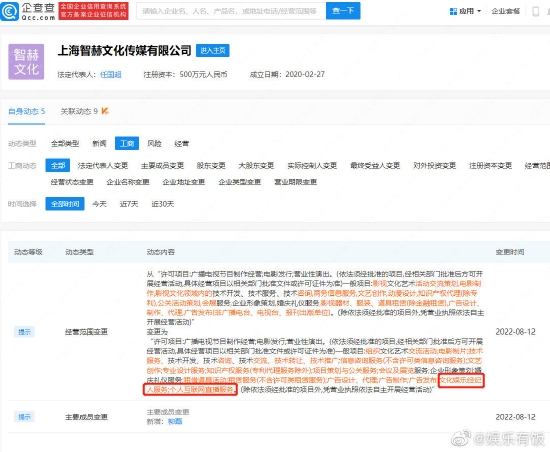
Task: Open legal representative 任国超 link
Action: tap(111, 74)
